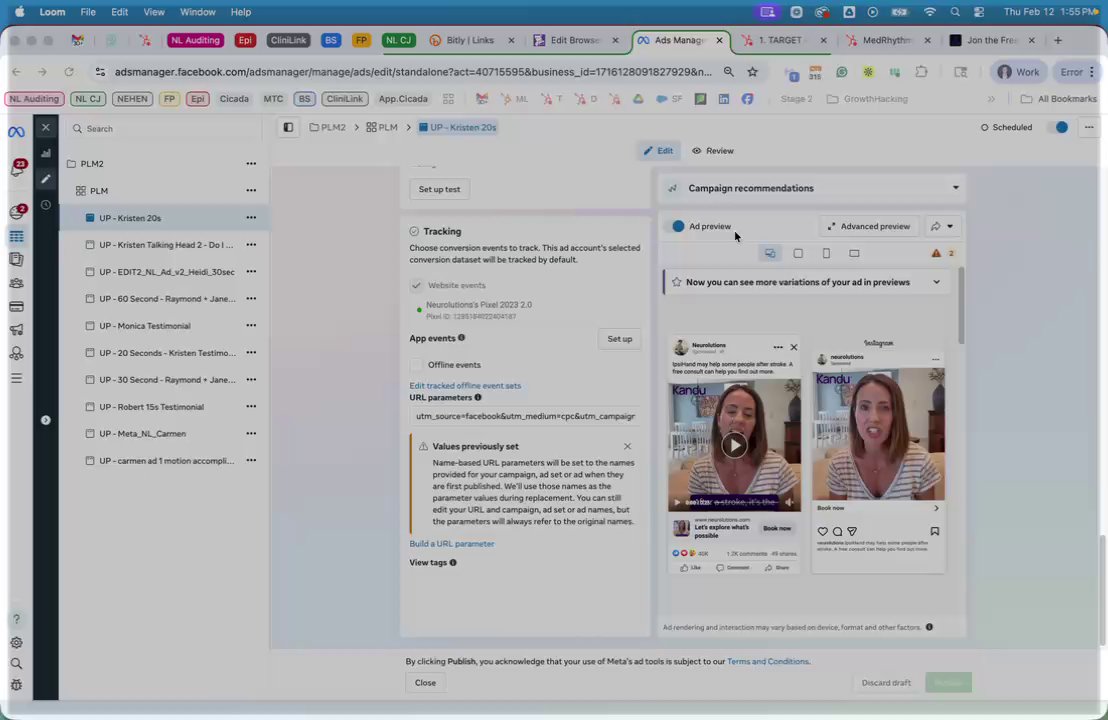Open the Meta logo home icon

coord(16,132)
